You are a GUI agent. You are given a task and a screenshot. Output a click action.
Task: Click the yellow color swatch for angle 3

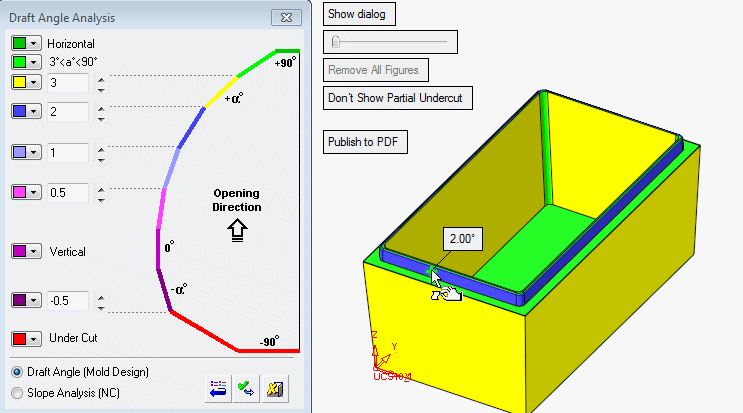click(19, 82)
